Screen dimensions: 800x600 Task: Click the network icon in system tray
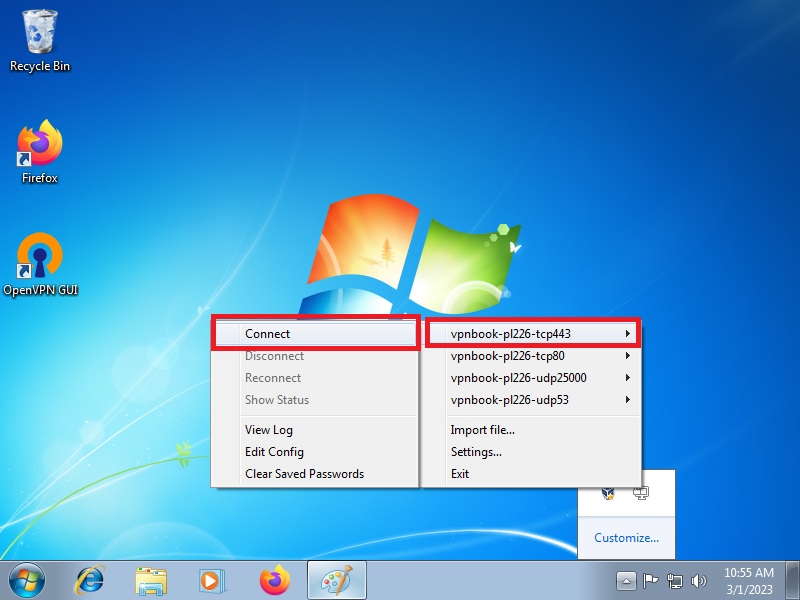(675, 580)
